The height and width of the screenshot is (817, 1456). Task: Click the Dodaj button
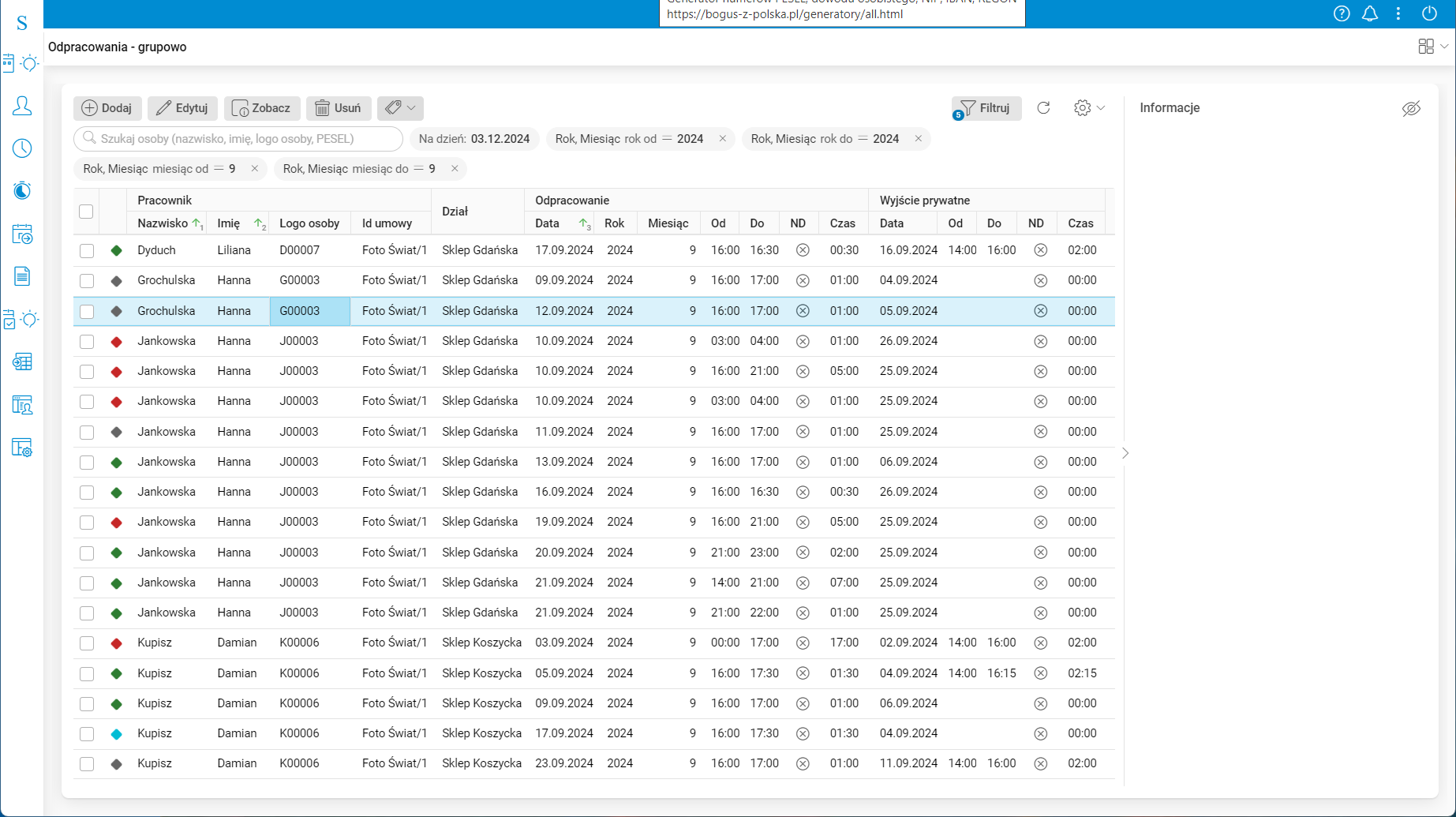pyautogui.click(x=107, y=108)
